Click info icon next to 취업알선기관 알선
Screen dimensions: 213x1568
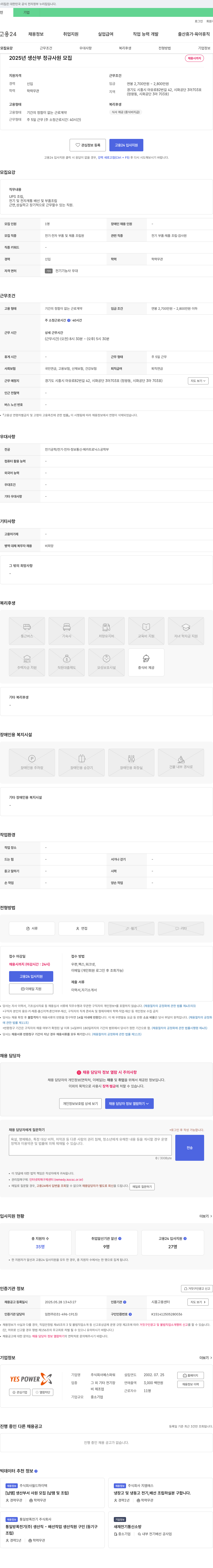pyautogui.click(x=120, y=1239)
